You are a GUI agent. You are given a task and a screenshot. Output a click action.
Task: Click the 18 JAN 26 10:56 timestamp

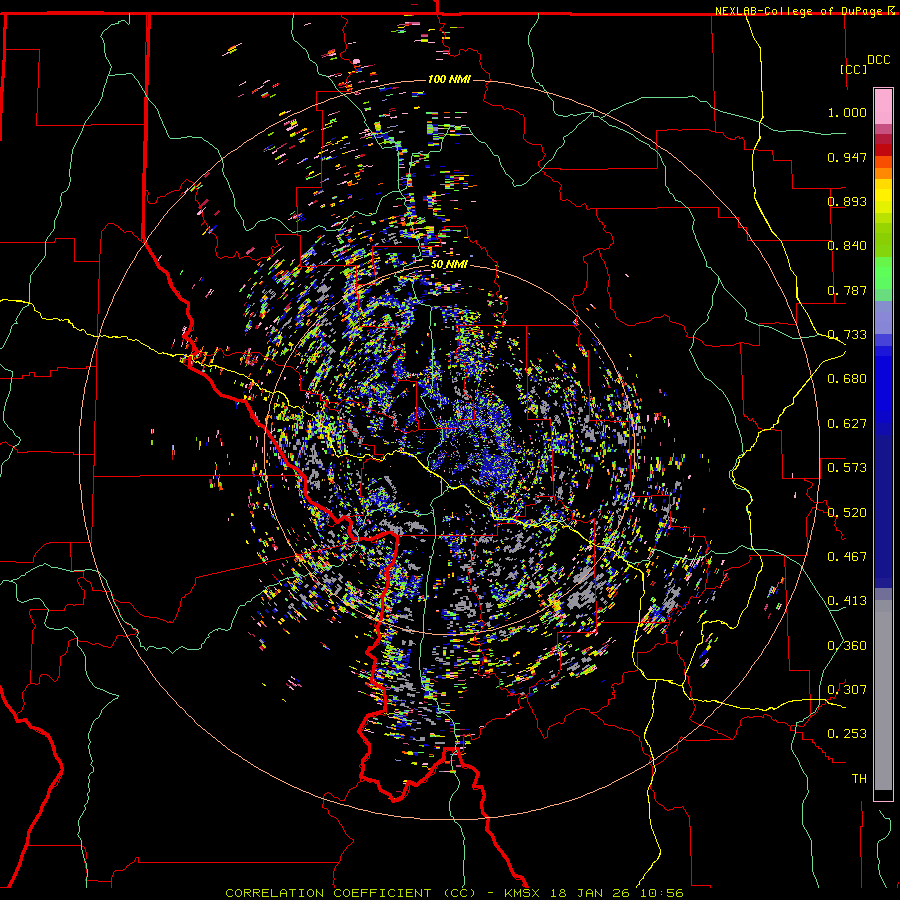pyautogui.click(x=617, y=893)
